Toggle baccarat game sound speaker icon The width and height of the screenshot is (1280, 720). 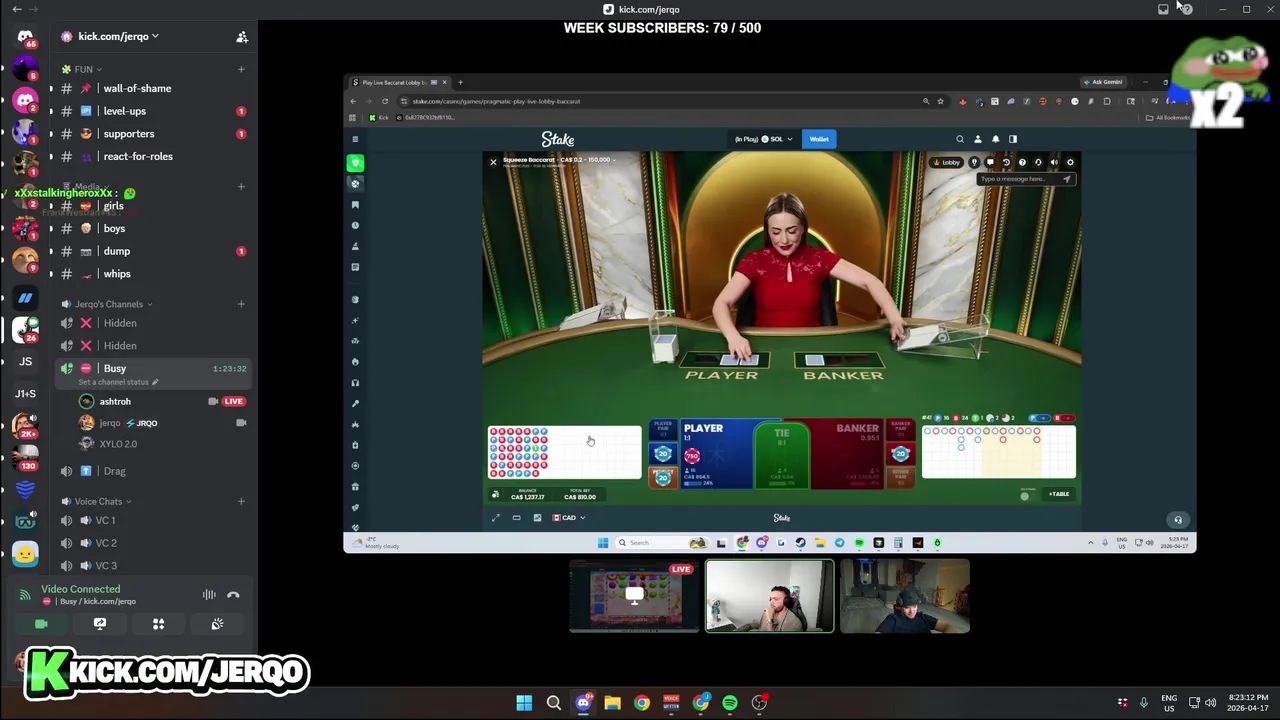coord(1054,162)
